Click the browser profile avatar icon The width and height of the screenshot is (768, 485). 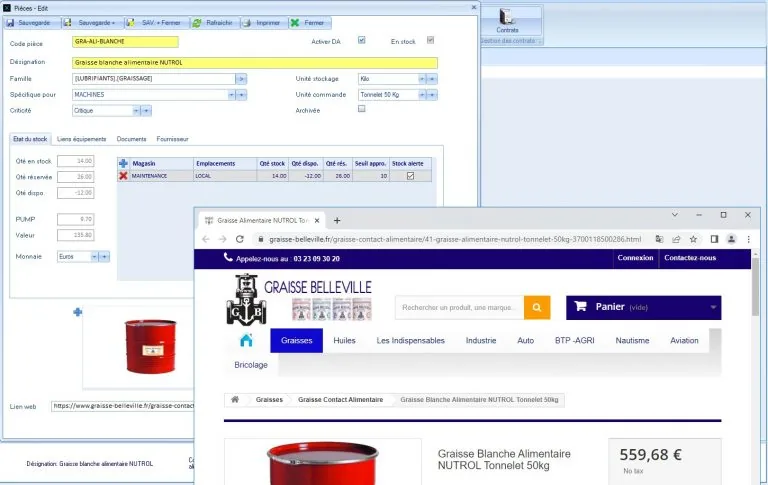point(731,240)
